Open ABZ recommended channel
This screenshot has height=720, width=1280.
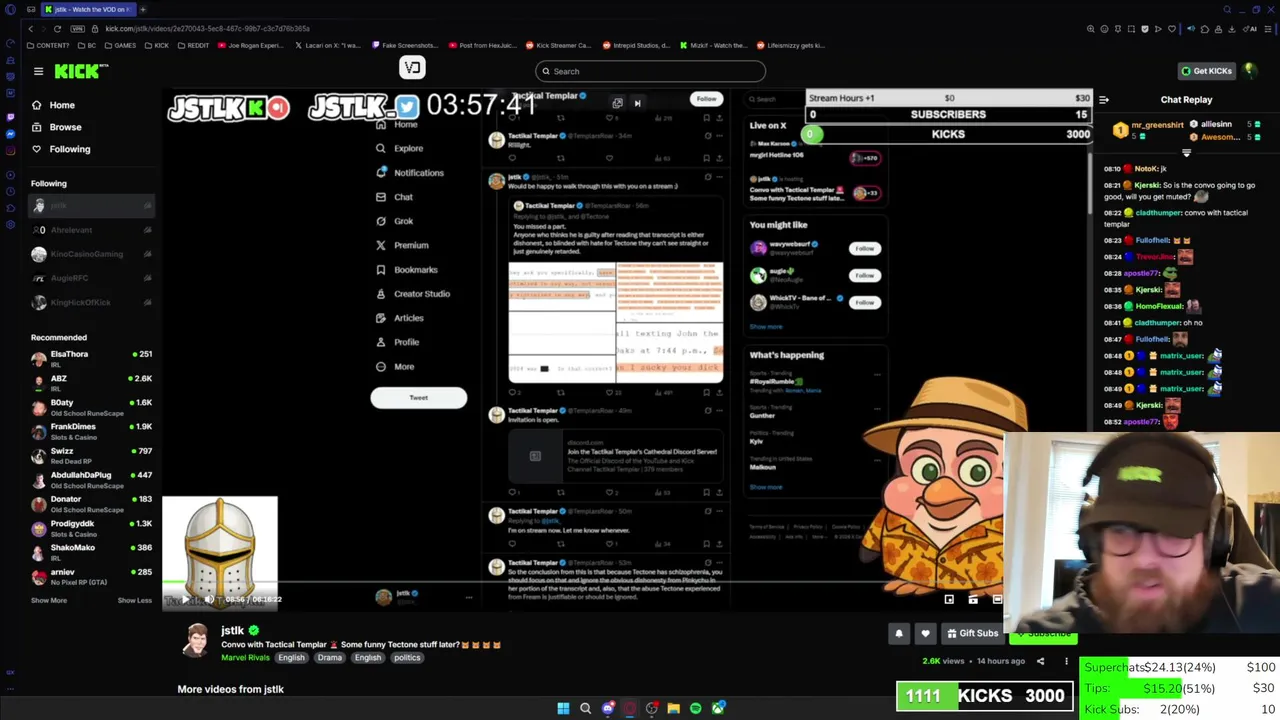(x=92, y=383)
